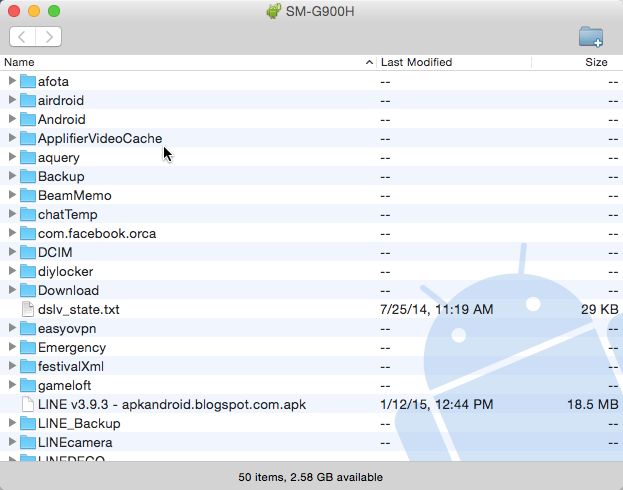
Task: Click the diylocker folder icon
Action: [x=28, y=271]
